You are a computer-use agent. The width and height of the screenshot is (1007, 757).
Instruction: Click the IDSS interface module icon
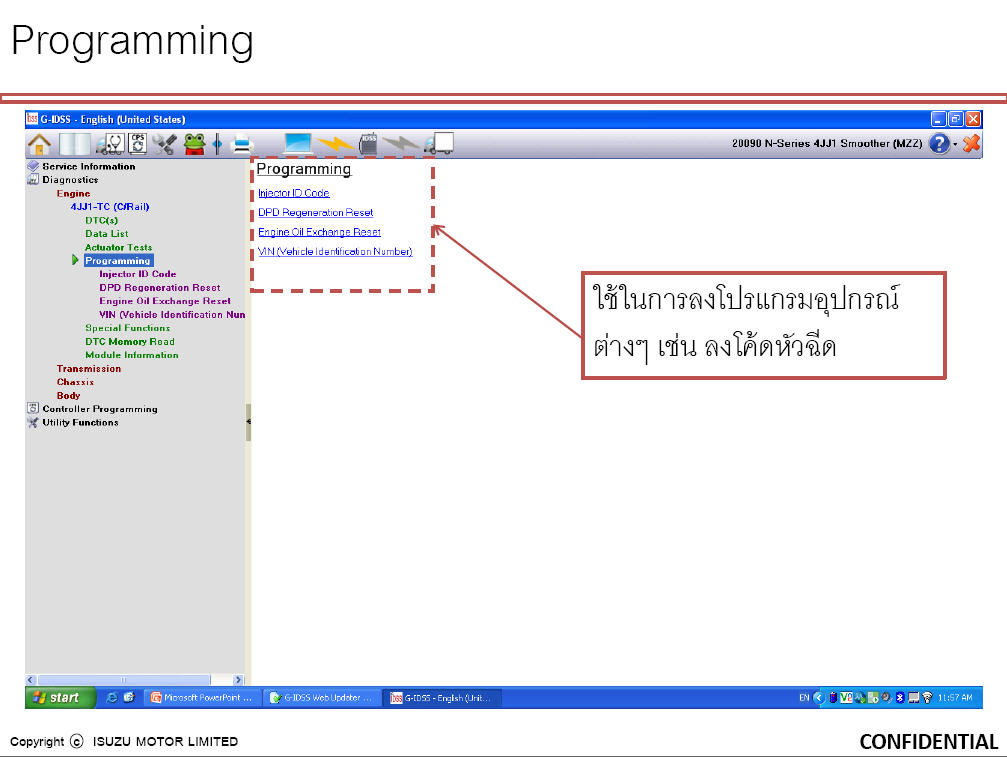tap(368, 144)
